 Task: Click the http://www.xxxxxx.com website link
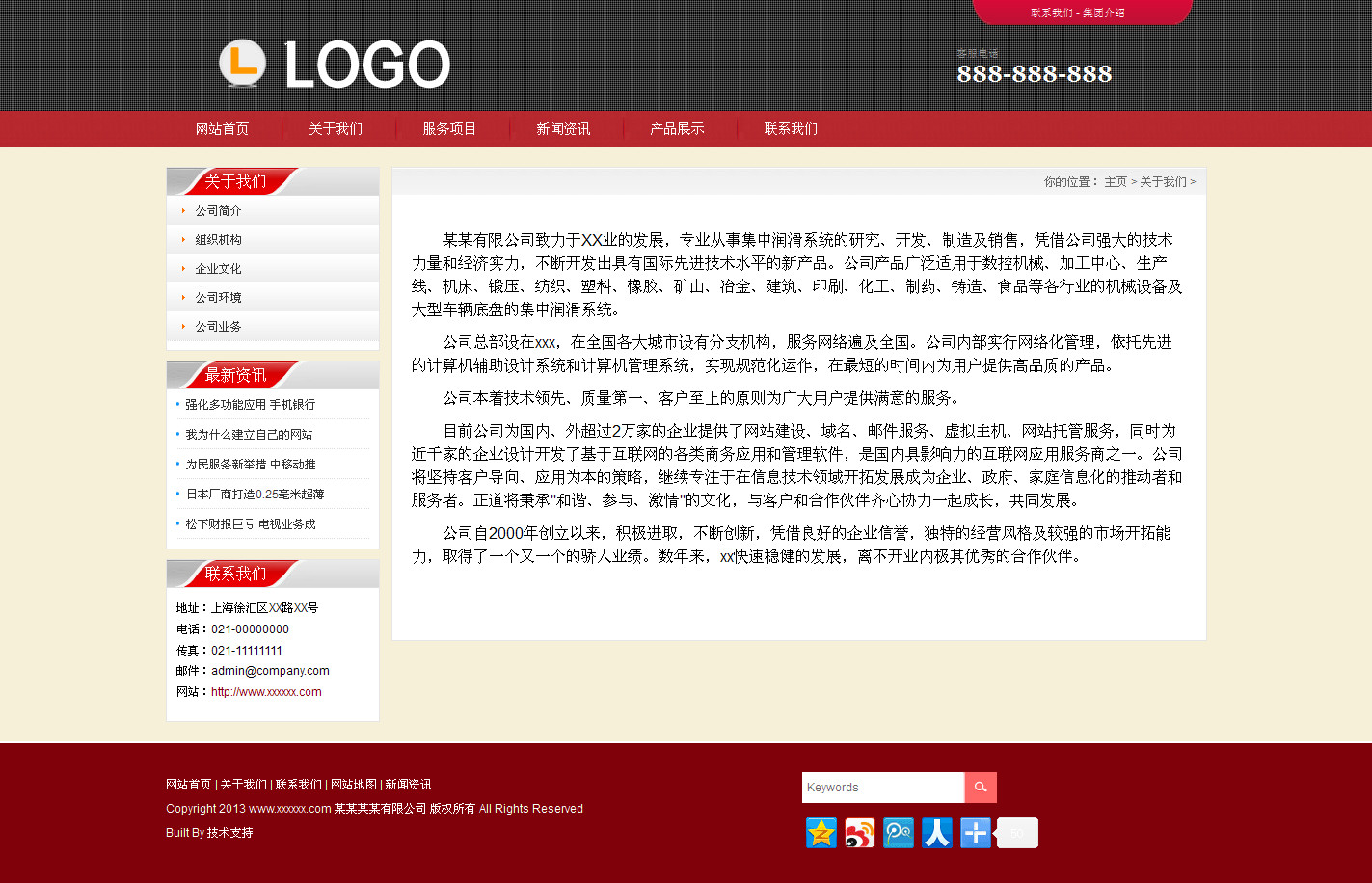pyautogui.click(x=266, y=692)
